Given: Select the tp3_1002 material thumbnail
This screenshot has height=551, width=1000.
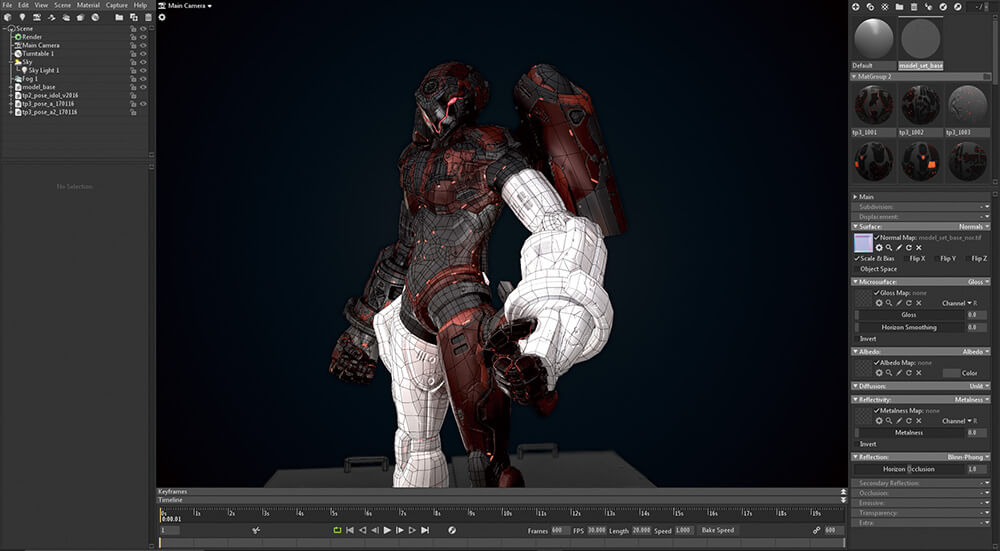Looking at the screenshot, I should pos(920,105).
